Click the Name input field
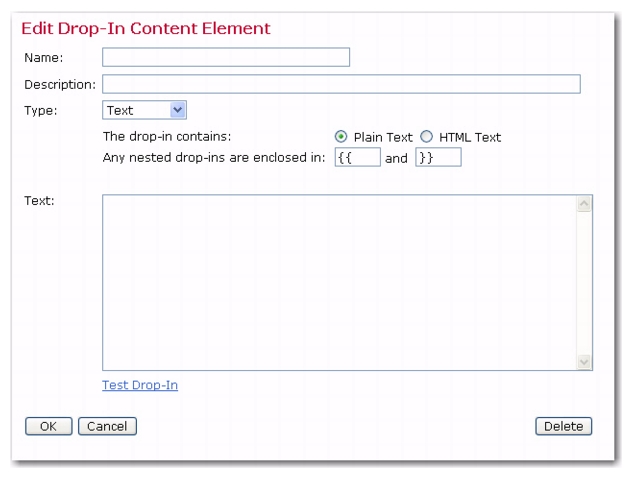 coord(226,57)
